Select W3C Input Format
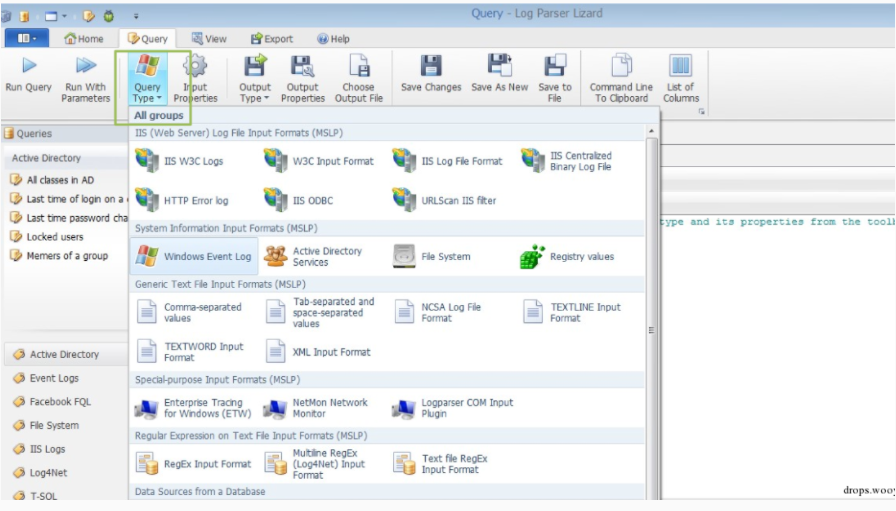896x511 pixels. (322, 161)
